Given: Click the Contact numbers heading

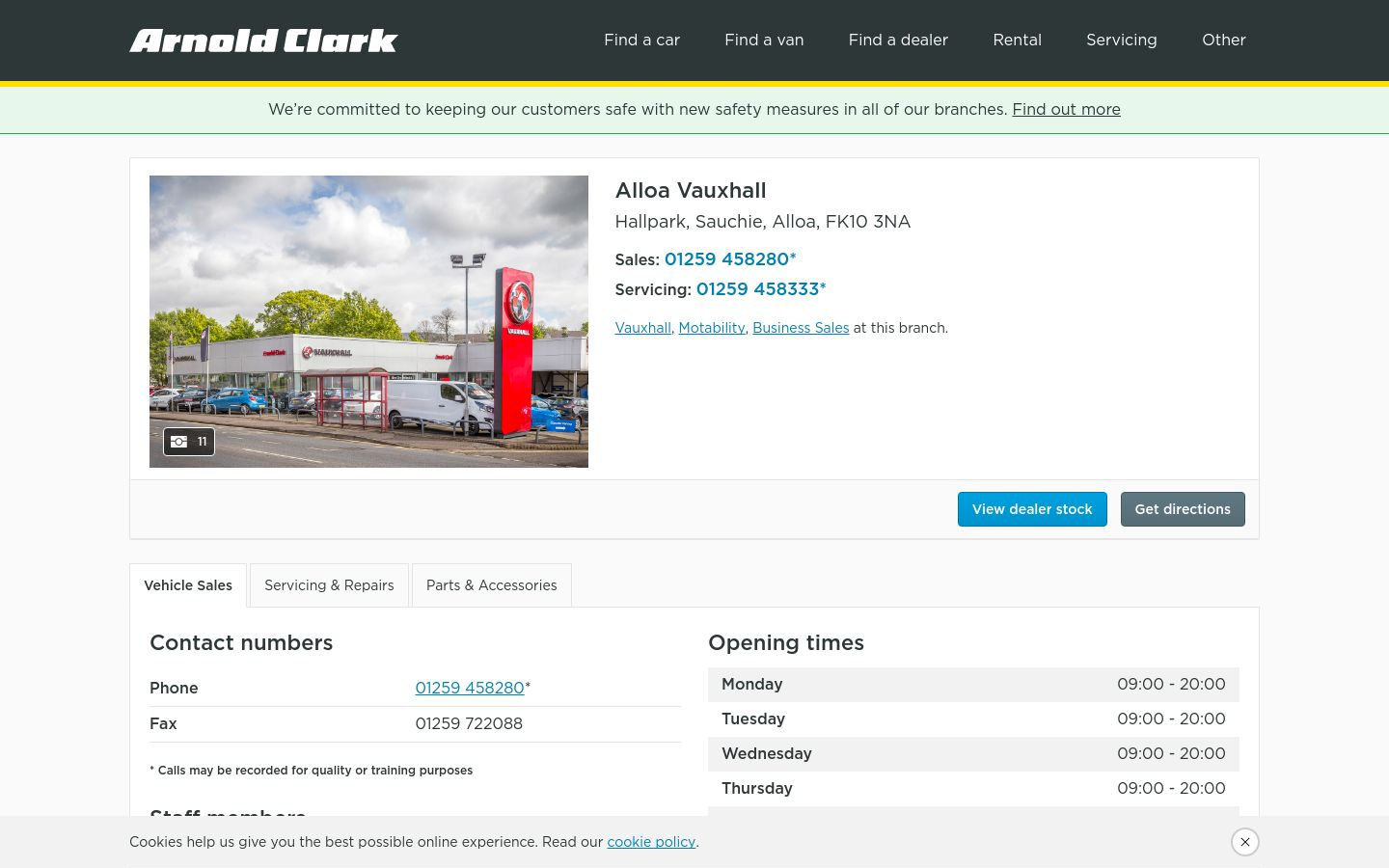Looking at the screenshot, I should (241, 642).
